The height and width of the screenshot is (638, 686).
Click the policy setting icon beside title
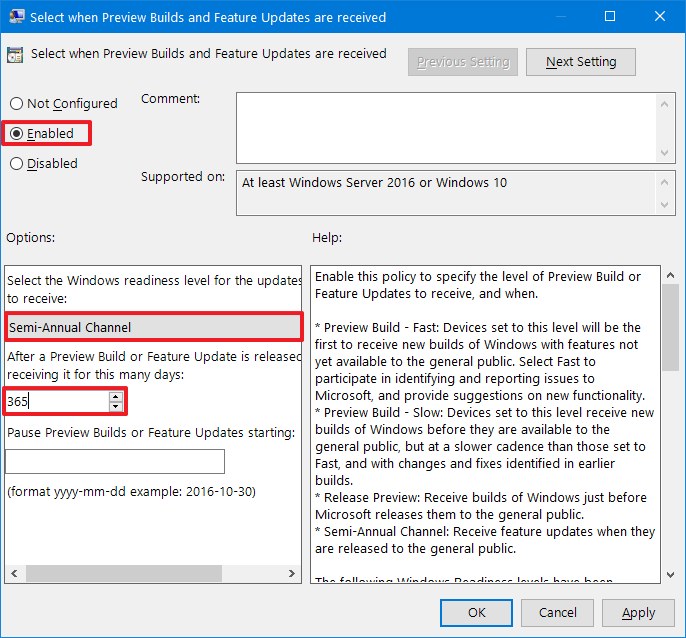tap(15, 55)
